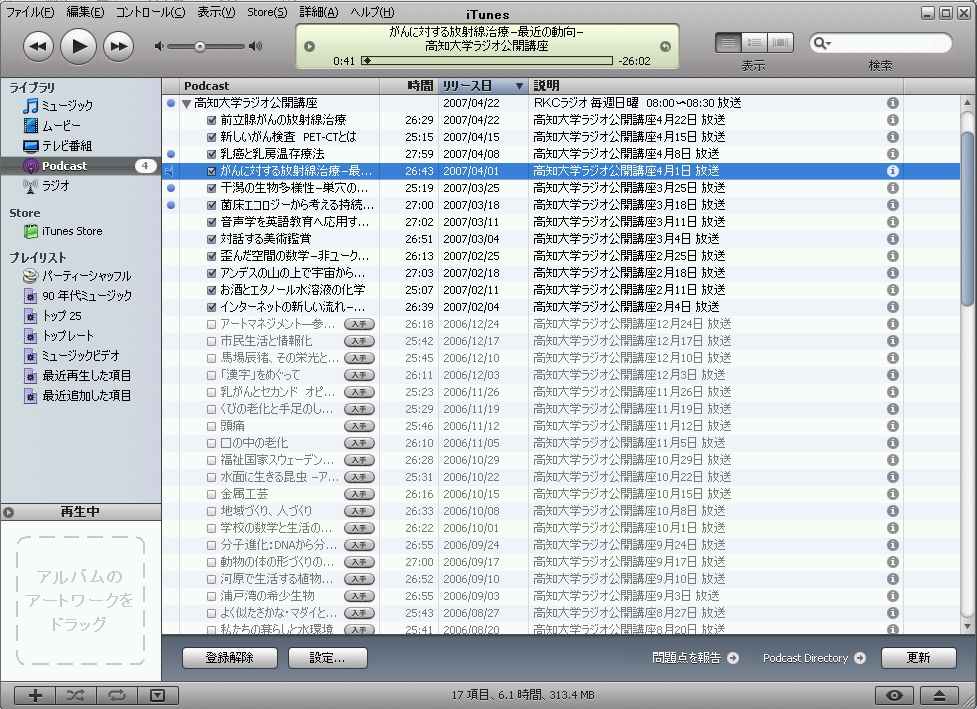
Task: Click the 問題点を報告 link
Action: [695, 658]
